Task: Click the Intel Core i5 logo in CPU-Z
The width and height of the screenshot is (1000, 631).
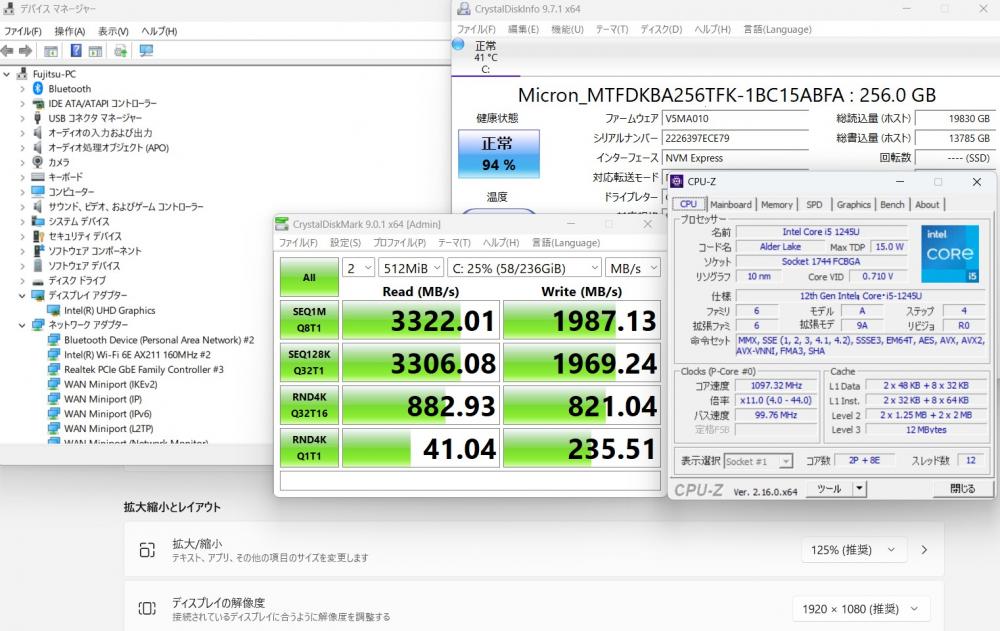Action: point(950,253)
